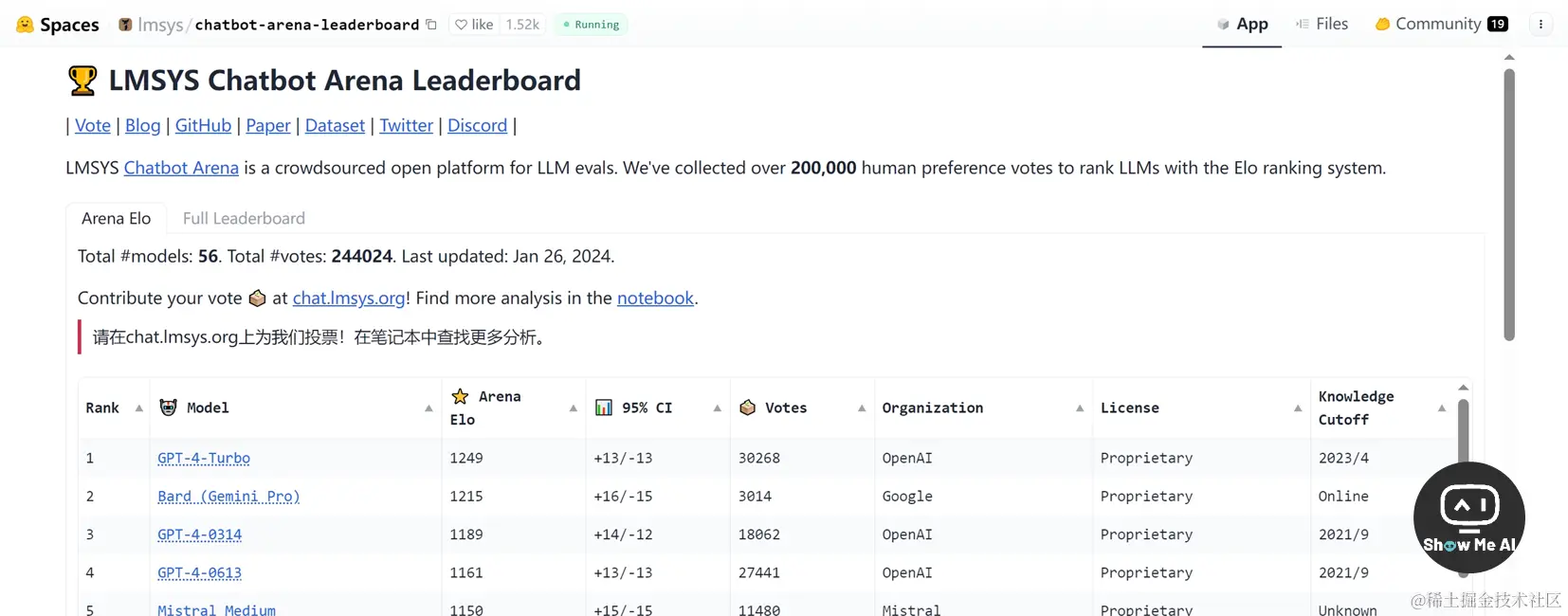Click the trophy icon in the title

point(82,81)
